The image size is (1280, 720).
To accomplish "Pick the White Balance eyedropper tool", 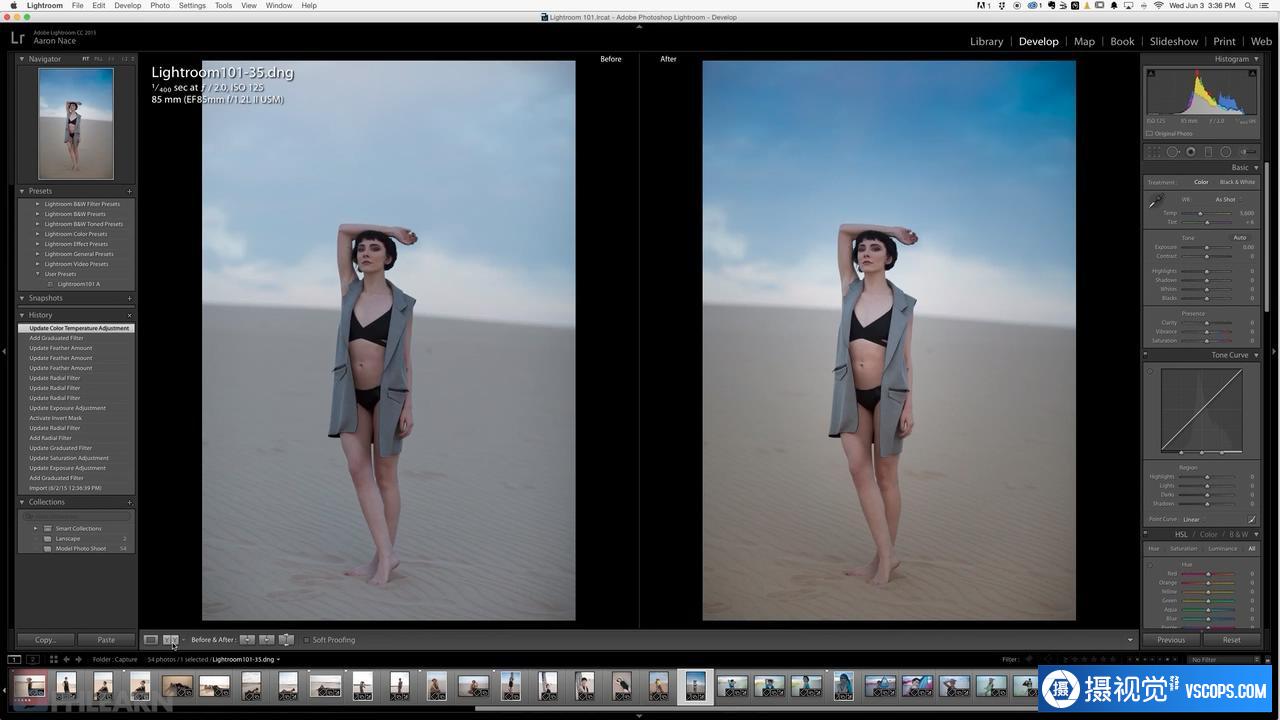I will 1156,201.
